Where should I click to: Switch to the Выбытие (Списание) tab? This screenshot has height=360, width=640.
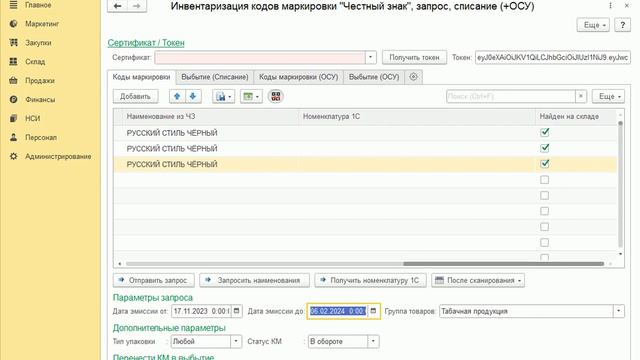tap(215, 77)
